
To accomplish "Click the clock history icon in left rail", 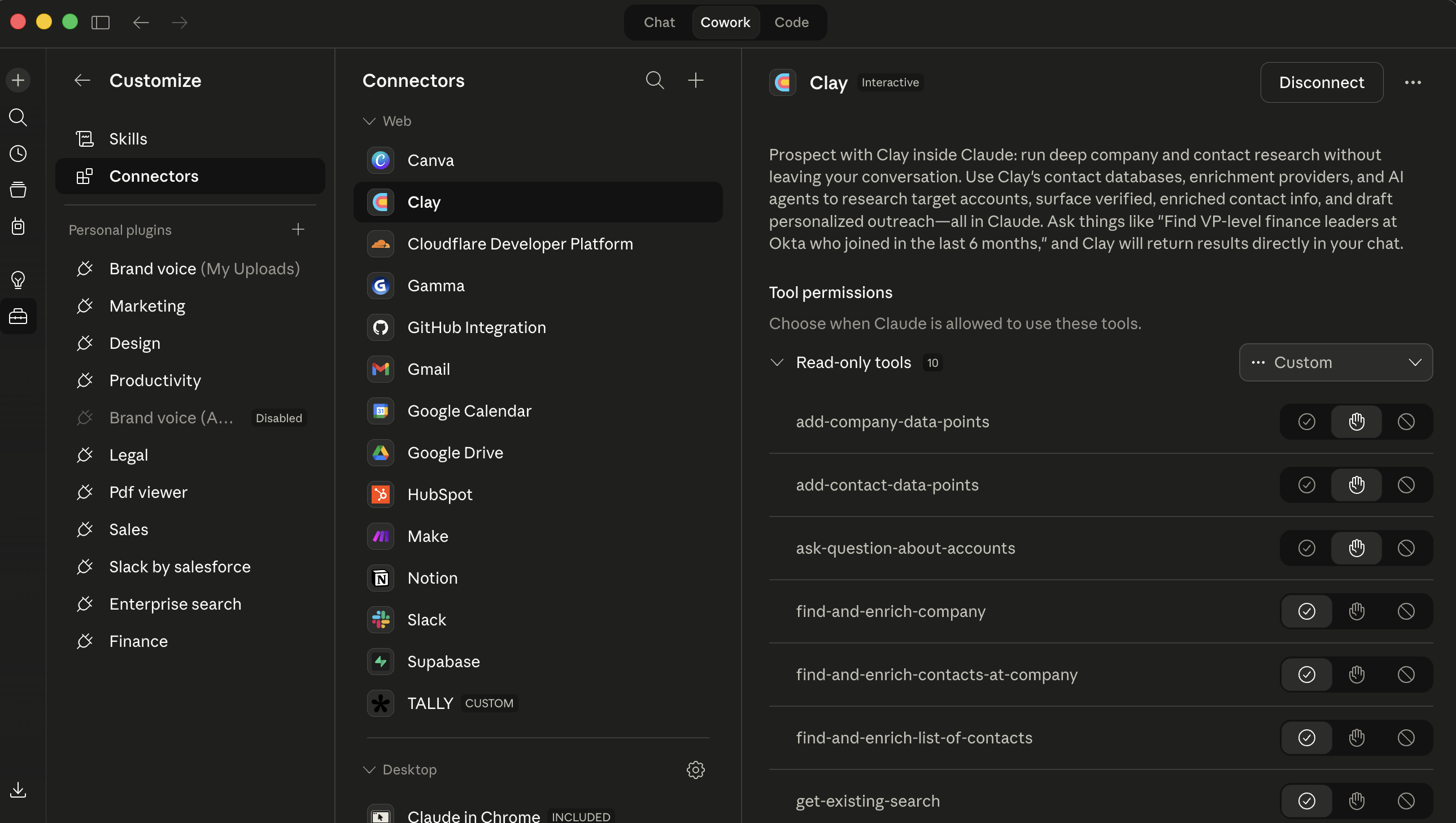I will (x=18, y=154).
